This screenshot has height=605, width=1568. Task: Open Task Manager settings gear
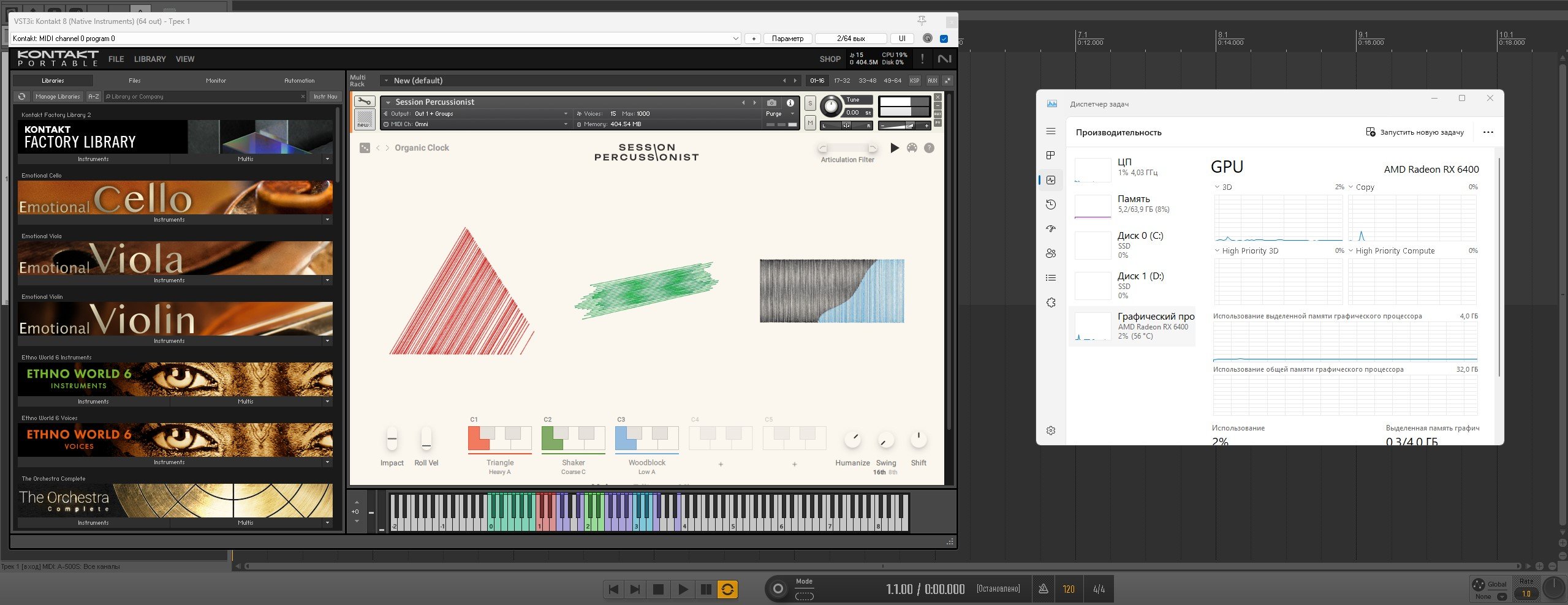1051,430
